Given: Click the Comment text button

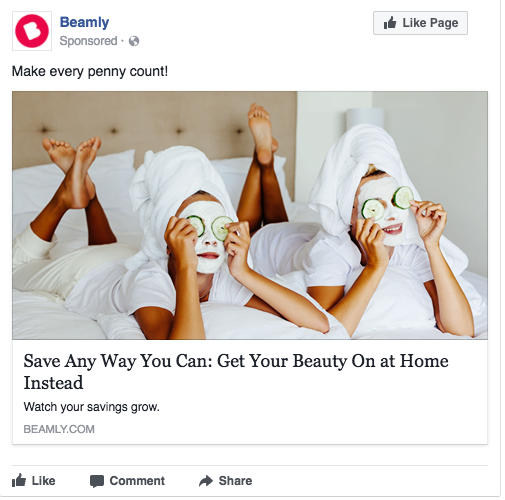Looking at the screenshot, I should pyautogui.click(x=137, y=481).
